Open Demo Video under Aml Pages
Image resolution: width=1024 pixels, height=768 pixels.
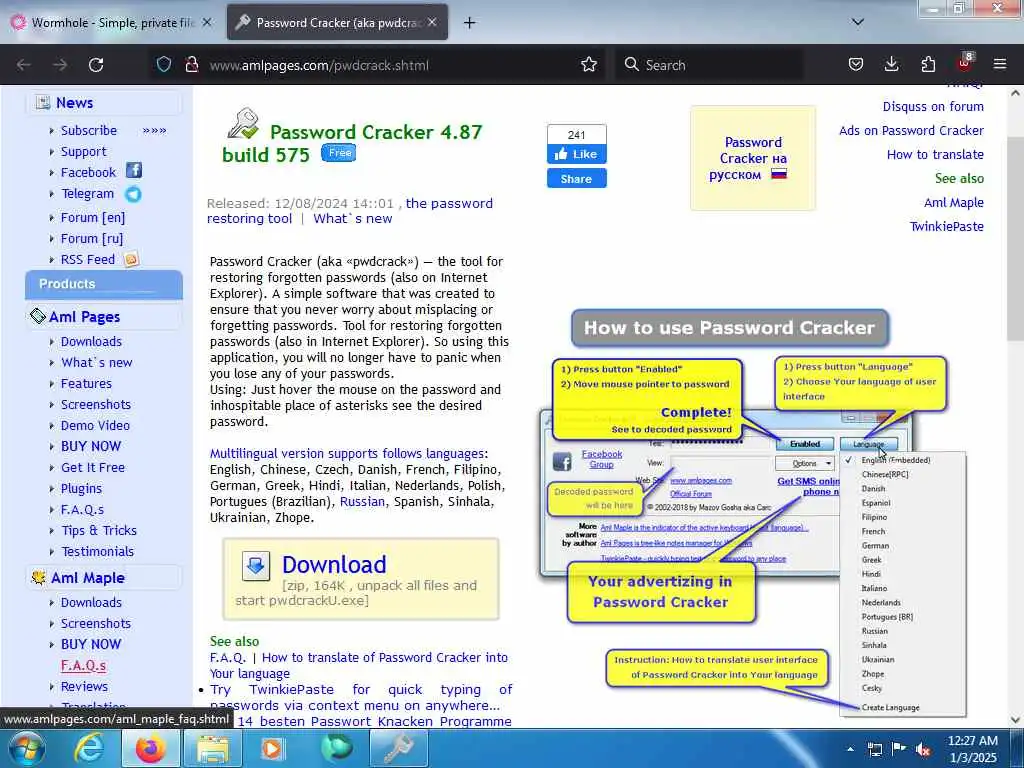(95, 425)
